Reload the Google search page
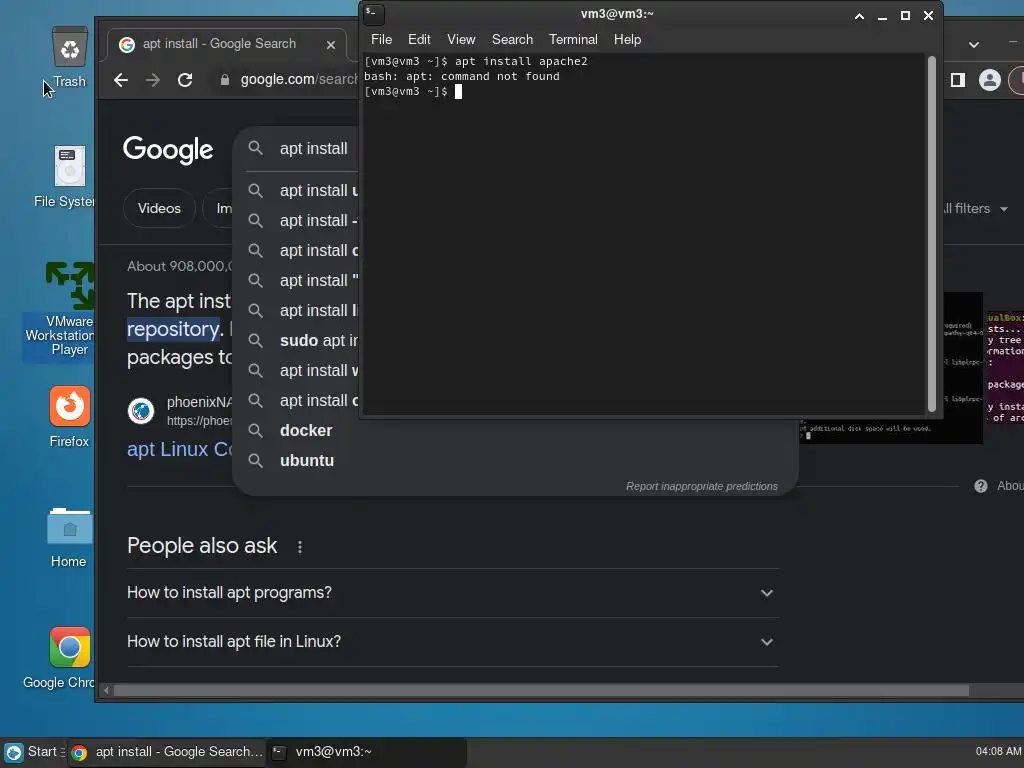This screenshot has width=1024, height=768. (x=185, y=80)
